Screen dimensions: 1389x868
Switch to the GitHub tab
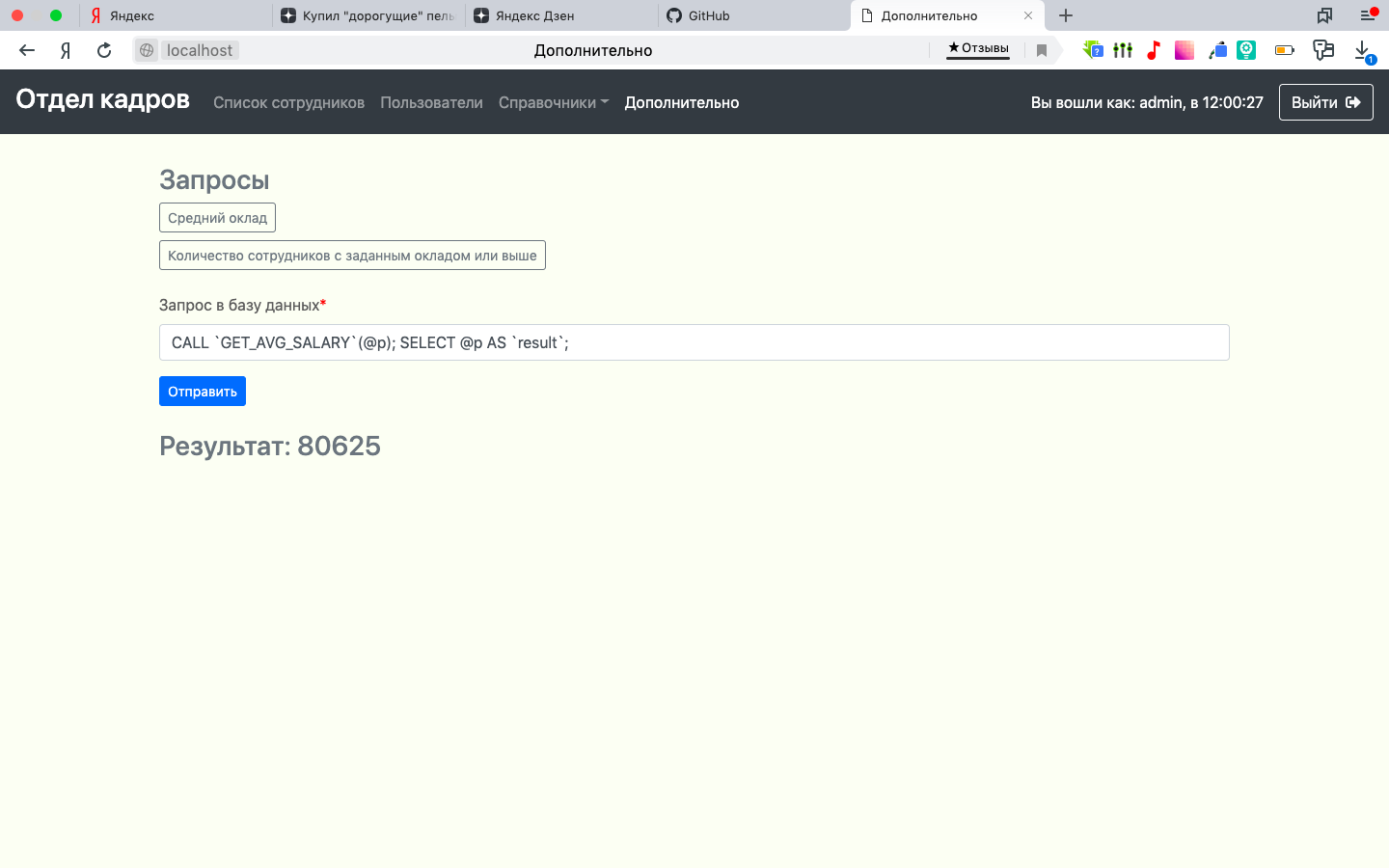(754, 15)
